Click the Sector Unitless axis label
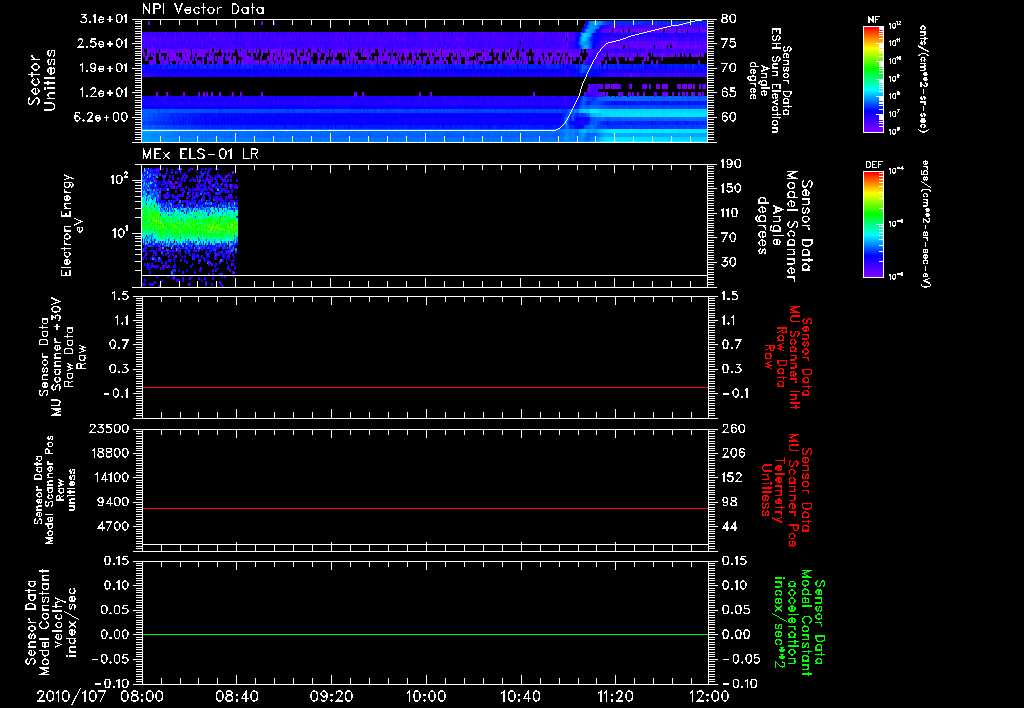1024x708 pixels. tap(41, 80)
